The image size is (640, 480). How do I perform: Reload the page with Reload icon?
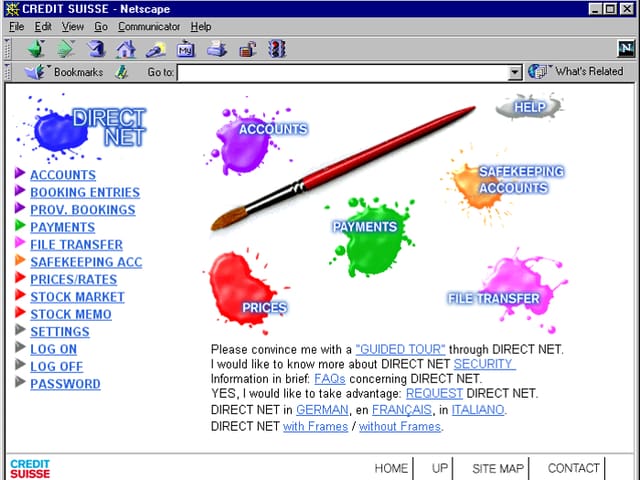(97, 49)
